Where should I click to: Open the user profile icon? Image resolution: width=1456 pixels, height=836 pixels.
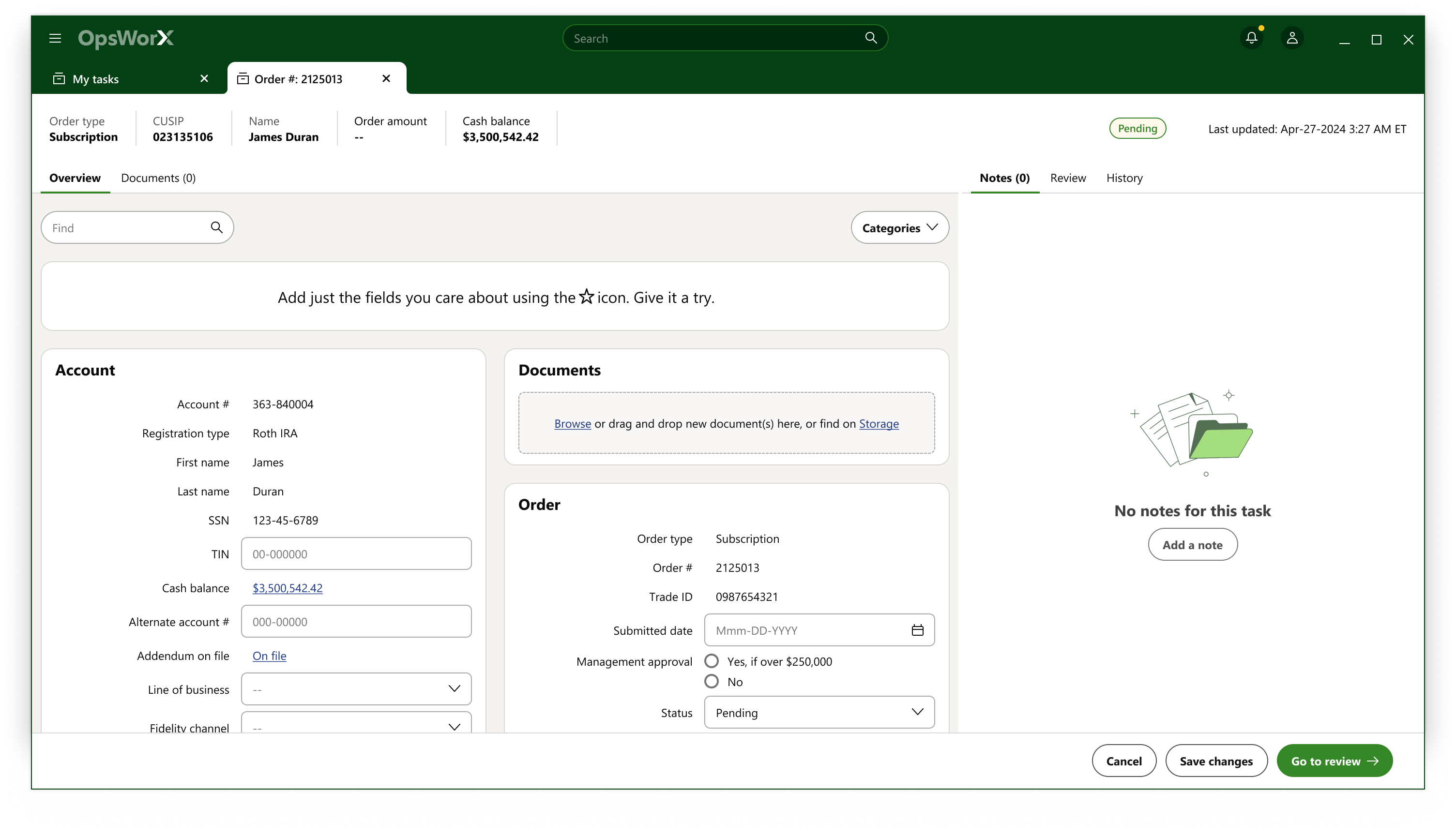tap(1292, 38)
